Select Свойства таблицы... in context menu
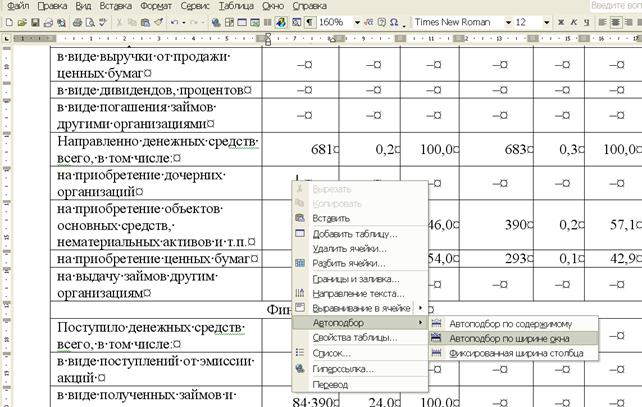 pos(360,338)
